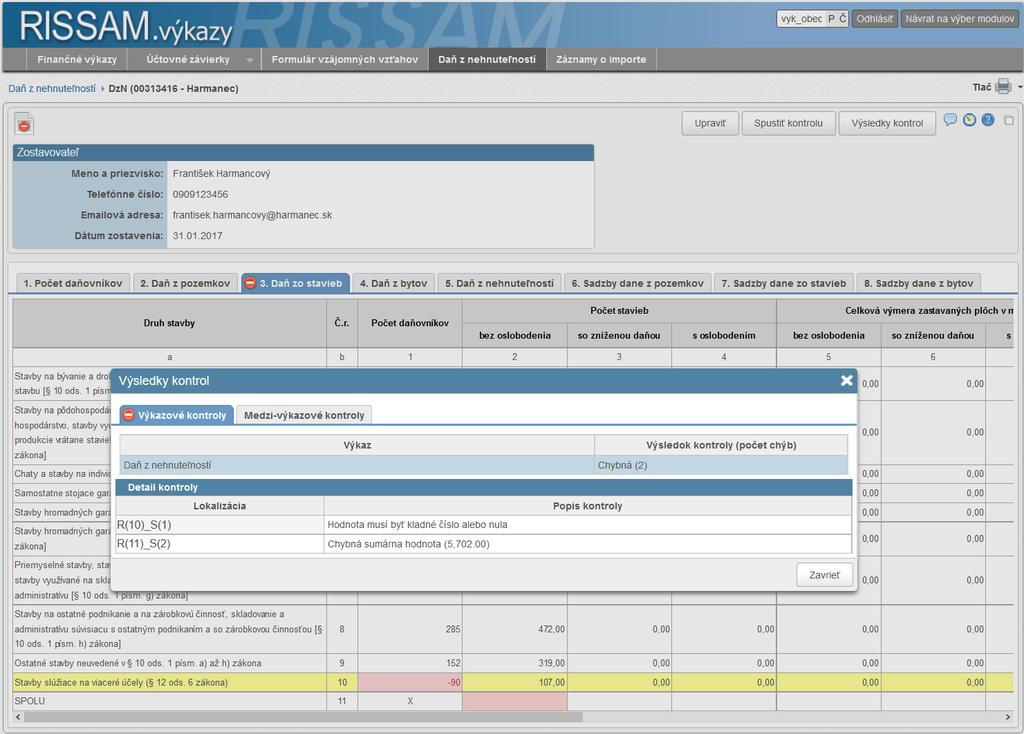Click Návrat na výber modulov button
This screenshot has height=734, width=1024.
point(959,19)
